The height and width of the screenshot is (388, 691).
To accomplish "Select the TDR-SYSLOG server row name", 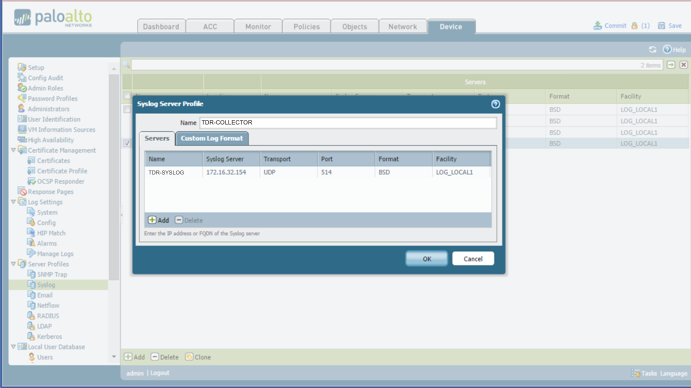I will [166, 172].
